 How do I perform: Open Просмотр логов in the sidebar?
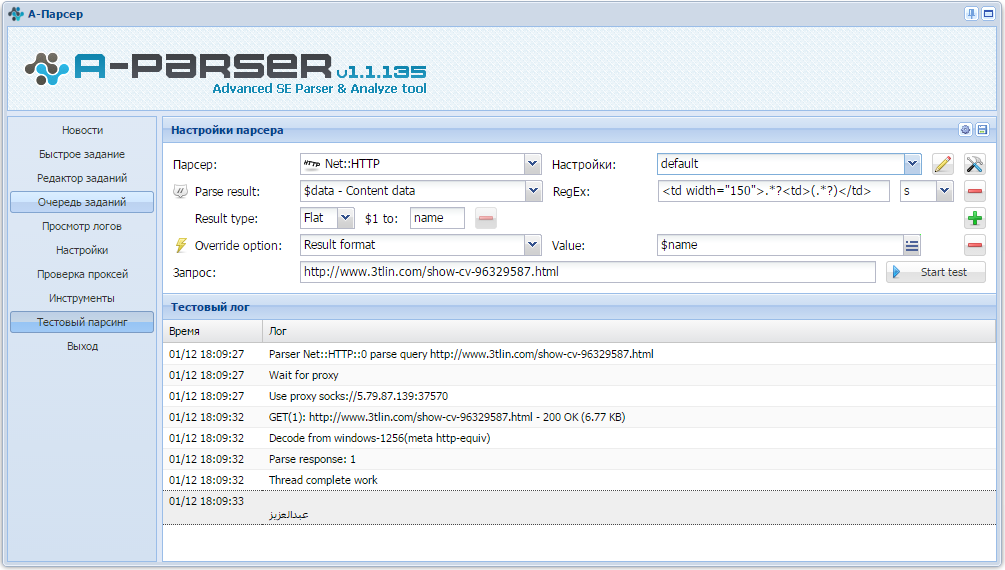(x=82, y=226)
